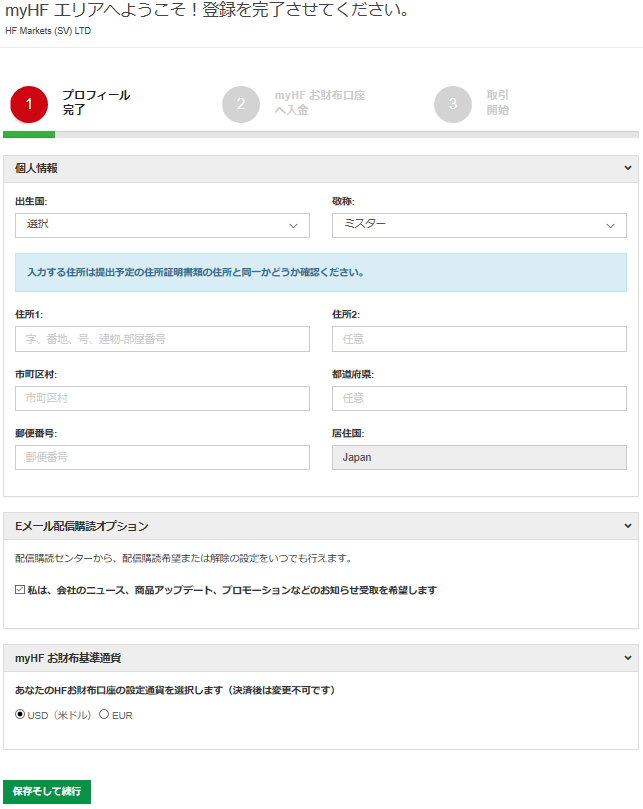The image size is (643, 809).
Task: Click the 住所1 address input field
Action: (162, 339)
